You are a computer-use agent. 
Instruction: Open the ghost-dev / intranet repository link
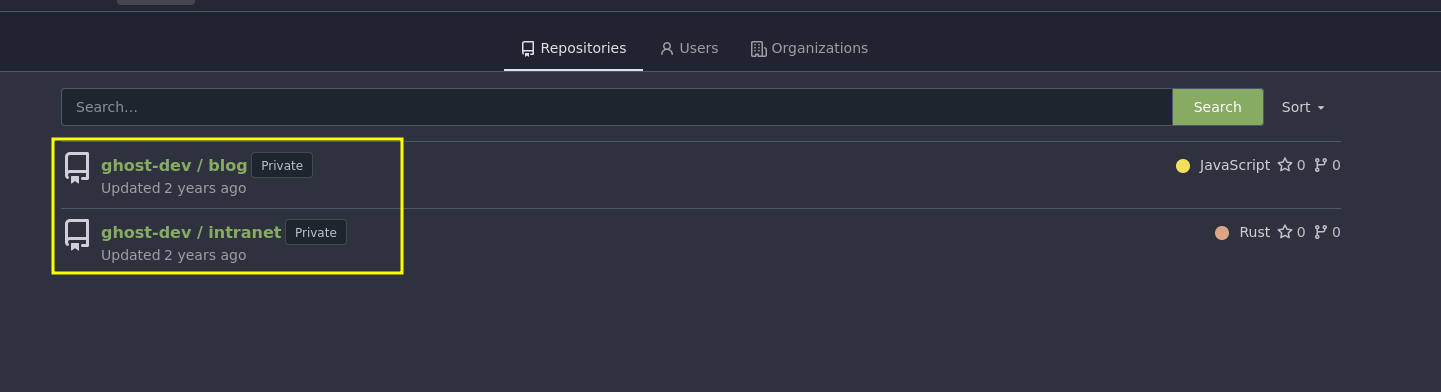point(191,232)
